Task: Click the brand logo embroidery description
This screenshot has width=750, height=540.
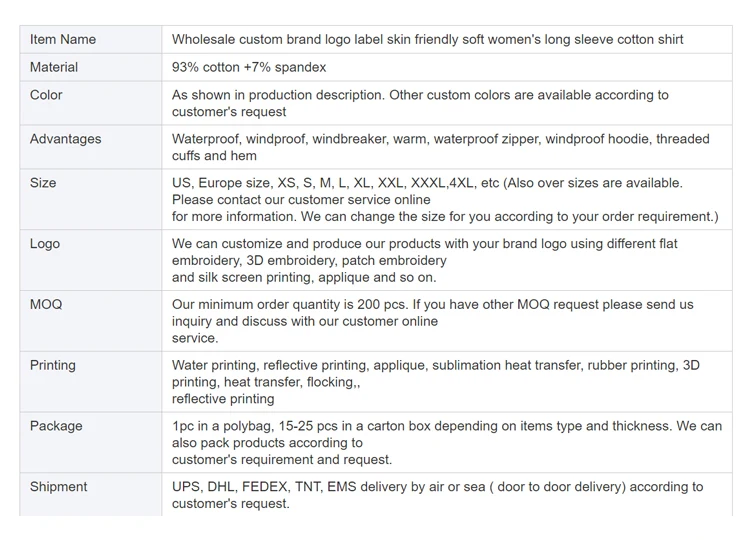Action: [x=424, y=260]
